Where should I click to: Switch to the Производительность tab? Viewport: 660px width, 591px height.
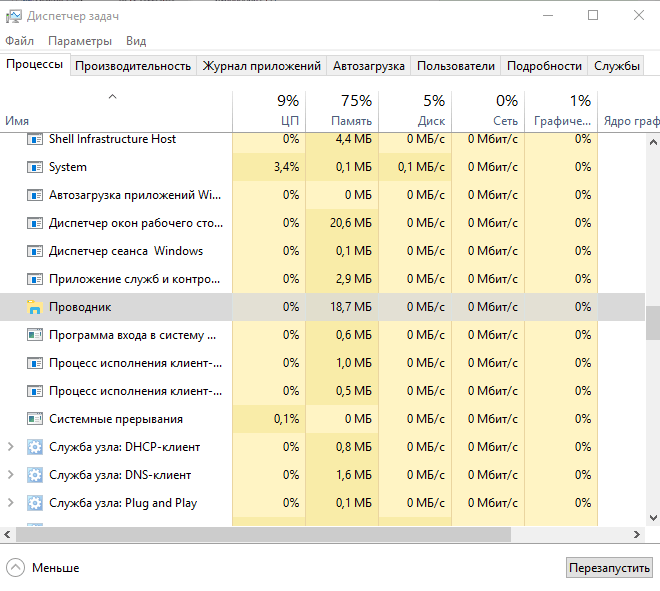(x=133, y=66)
